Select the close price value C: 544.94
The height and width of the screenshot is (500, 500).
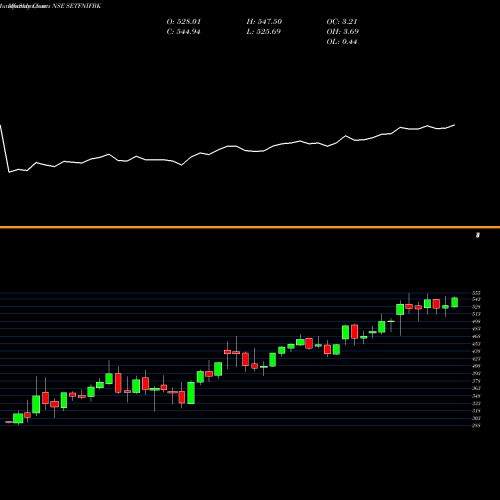184,32
